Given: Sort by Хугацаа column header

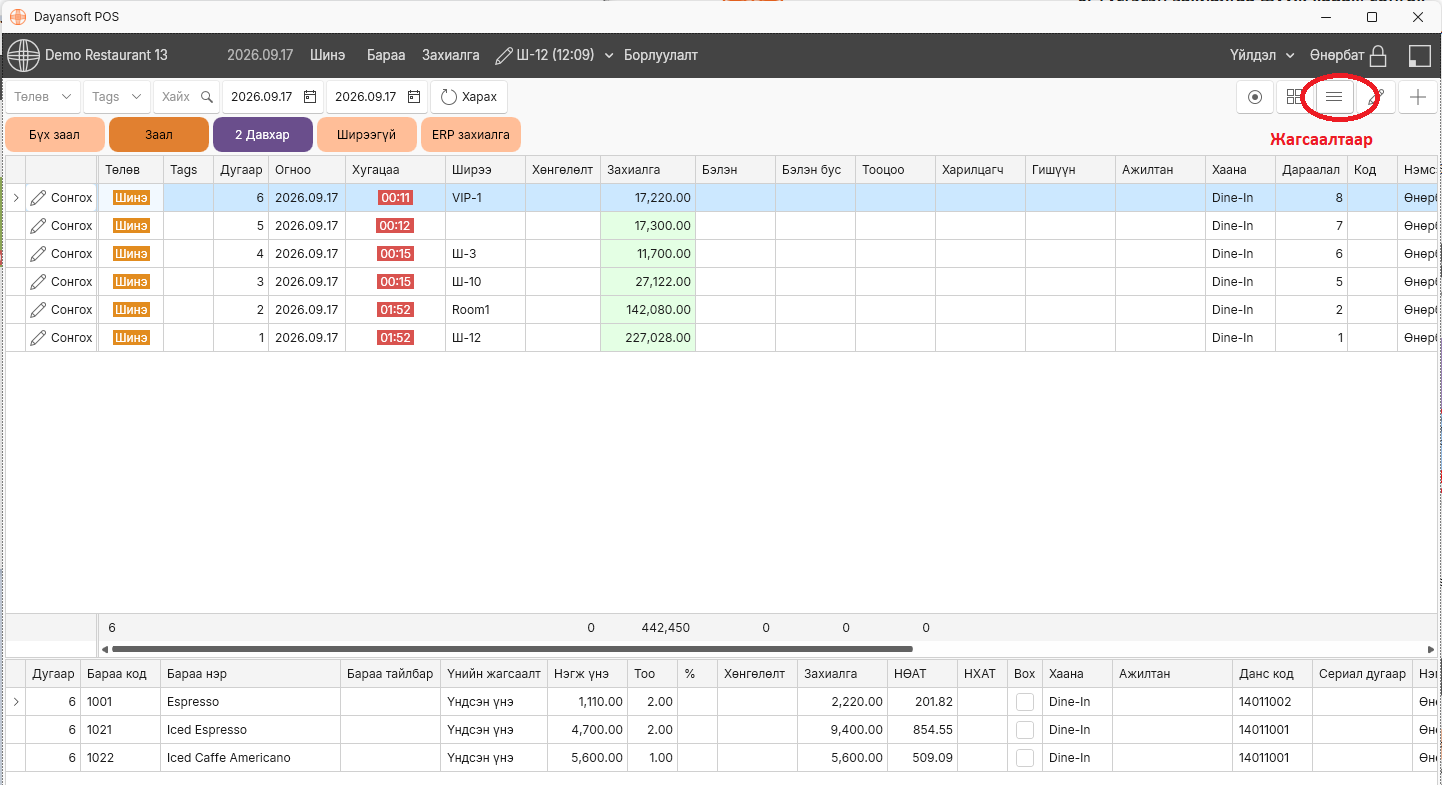Looking at the screenshot, I should [x=395, y=170].
